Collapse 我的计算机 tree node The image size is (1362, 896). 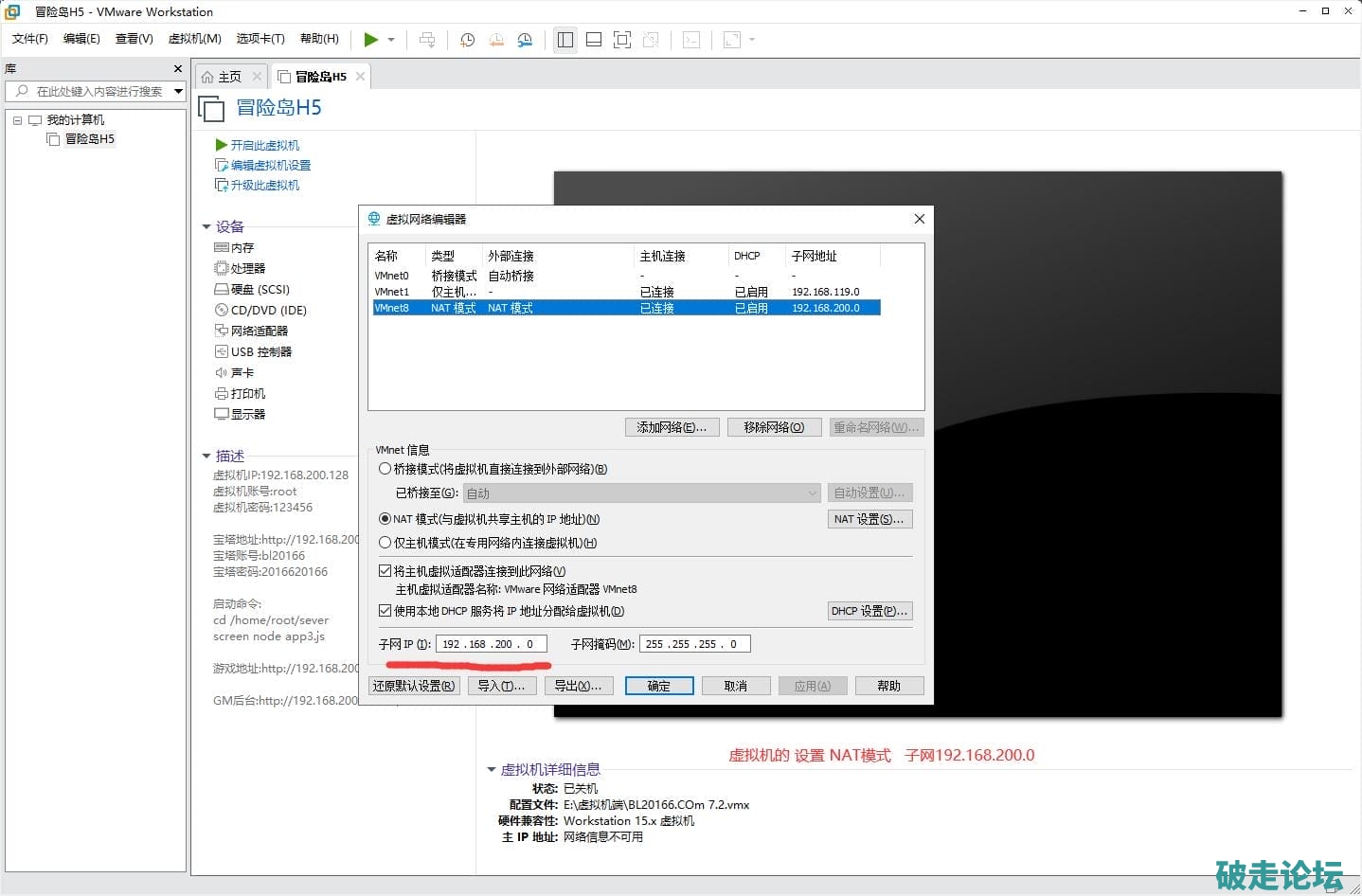click(x=17, y=120)
